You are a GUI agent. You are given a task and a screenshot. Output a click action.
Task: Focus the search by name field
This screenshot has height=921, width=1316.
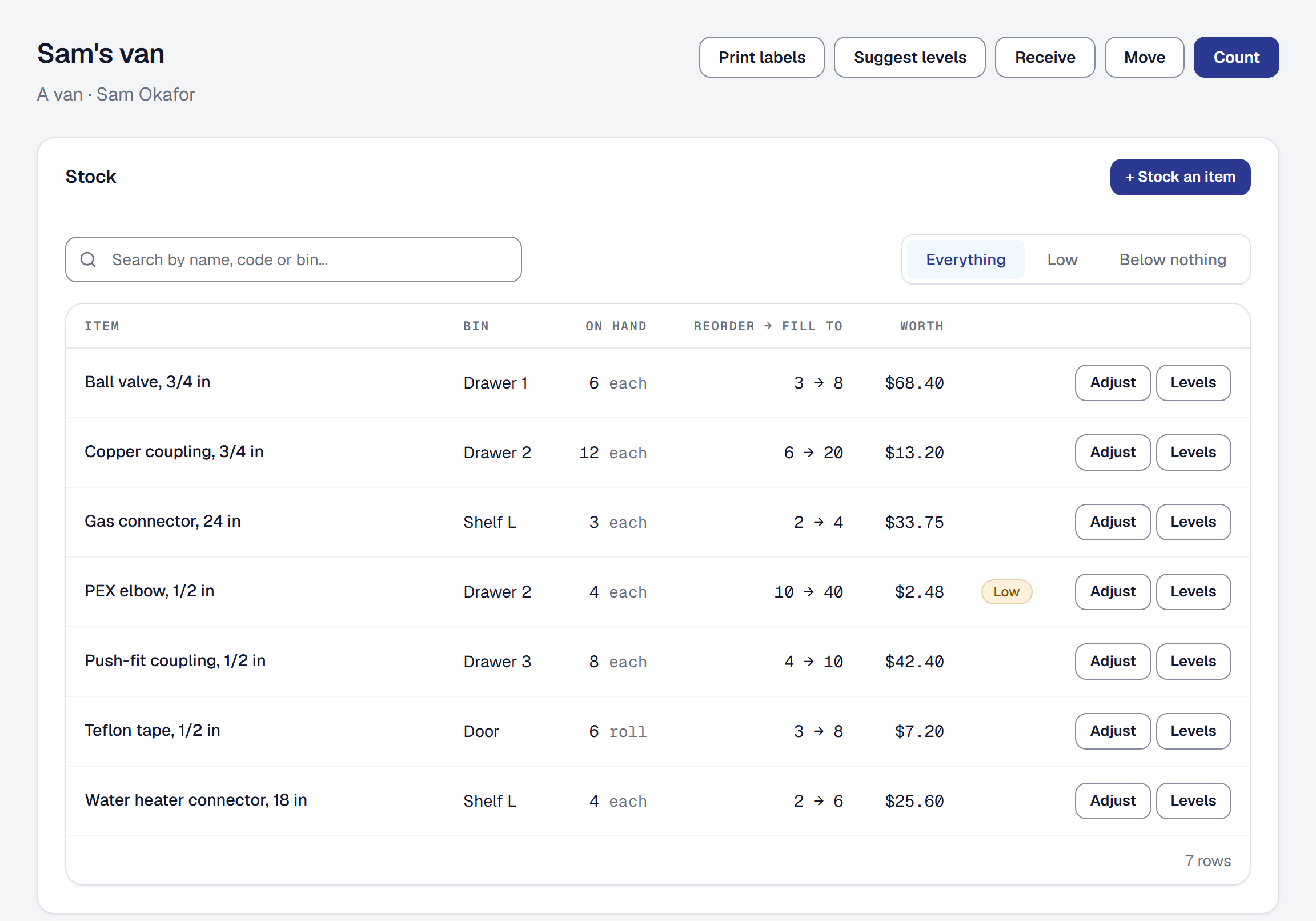click(293, 259)
